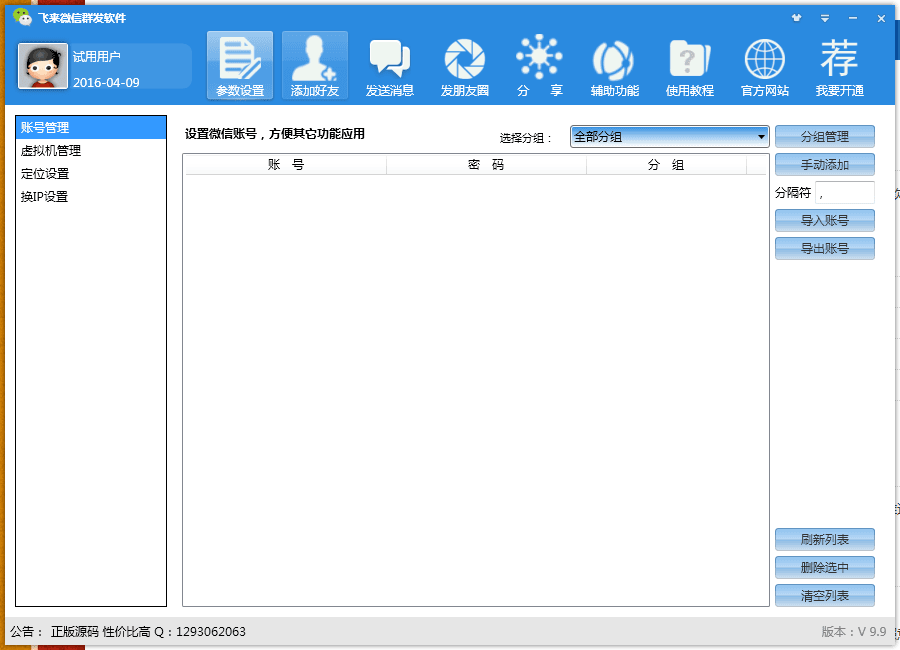Click the 账号 column header
Screen dimensions: 900x650
pyautogui.click(x=286, y=165)
